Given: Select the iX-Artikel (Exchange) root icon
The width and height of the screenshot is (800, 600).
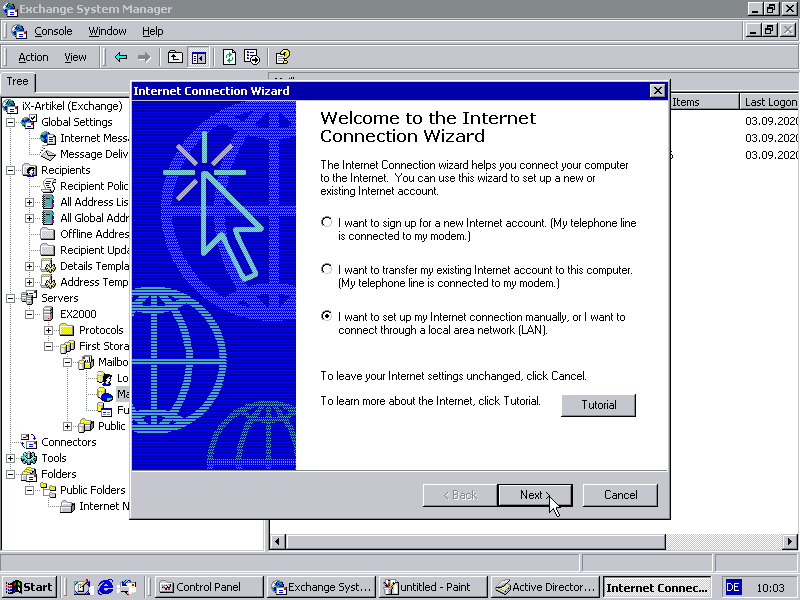Looking at the screenshot, I should click(x=10, y=106).
